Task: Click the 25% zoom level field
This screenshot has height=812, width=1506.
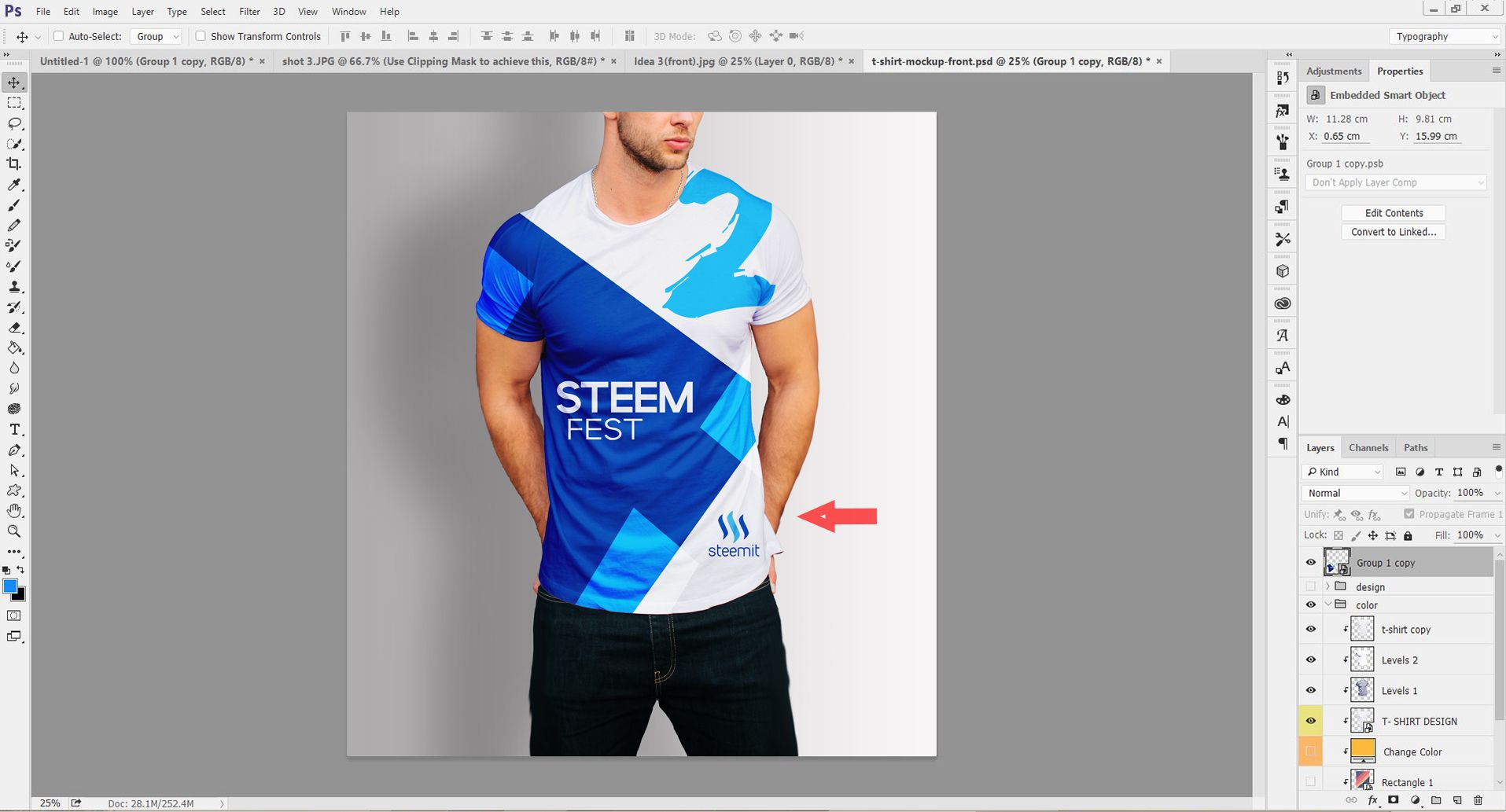Action: pyautogui.click(x=50, y=803)
